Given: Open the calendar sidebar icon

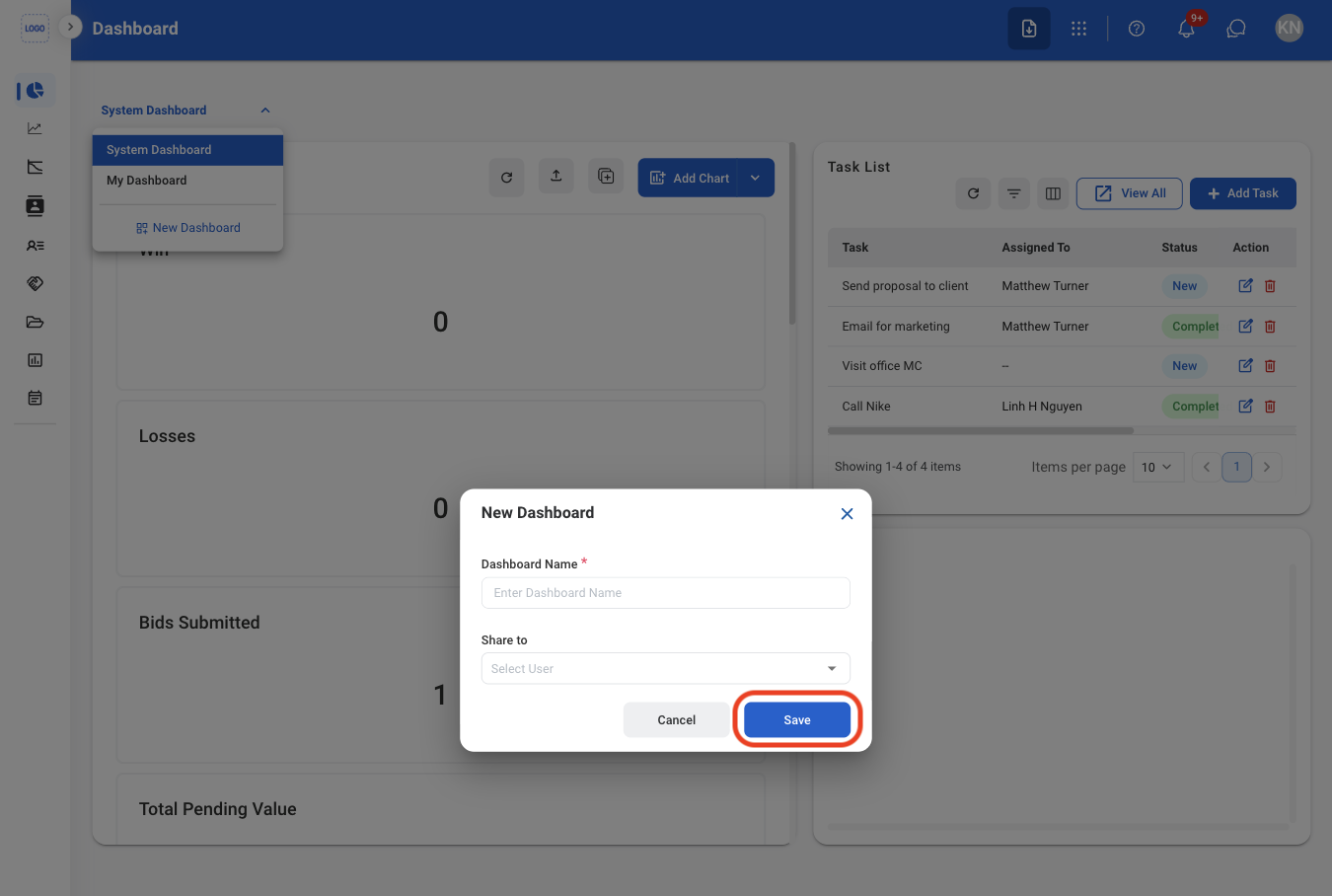Looking at the screenshot, I should click(35, 399).
